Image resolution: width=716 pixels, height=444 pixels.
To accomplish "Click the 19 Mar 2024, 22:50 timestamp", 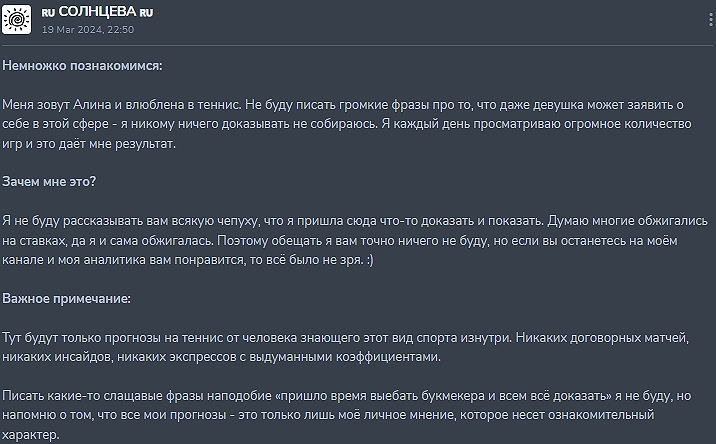I will click(88, 29).
